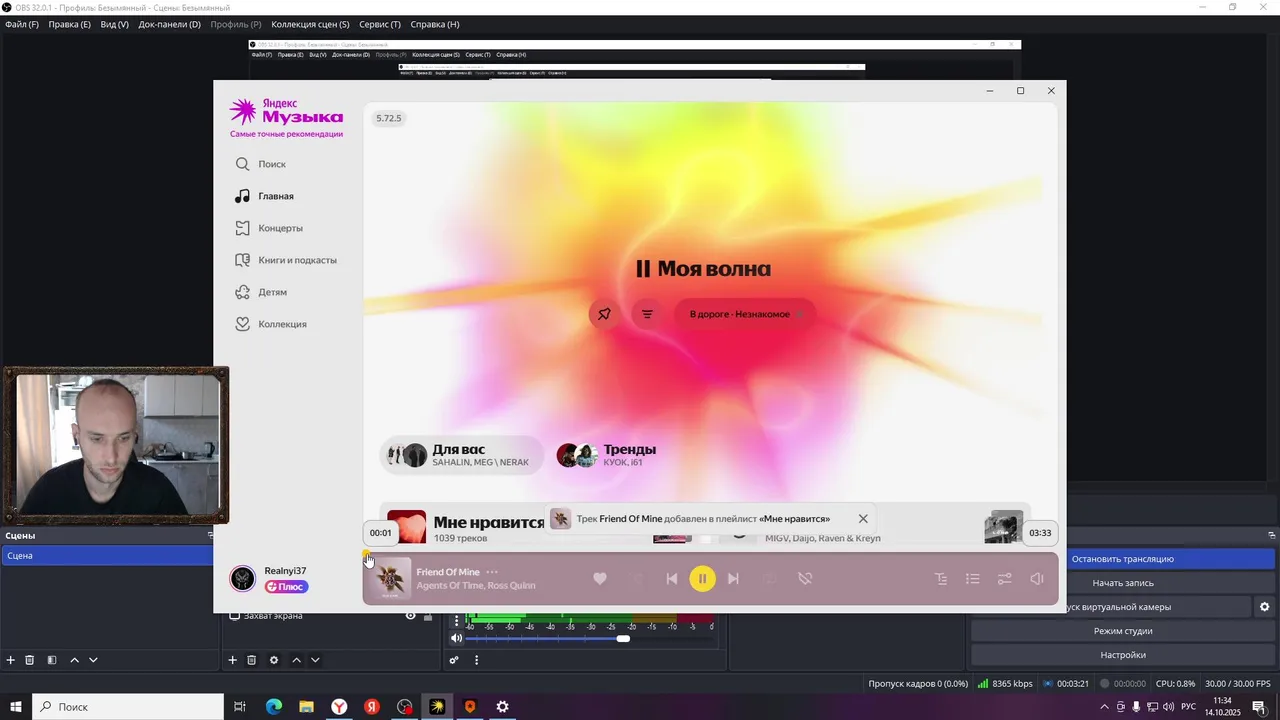Open OBS Сервис (T) menu

tap(380, 24)
